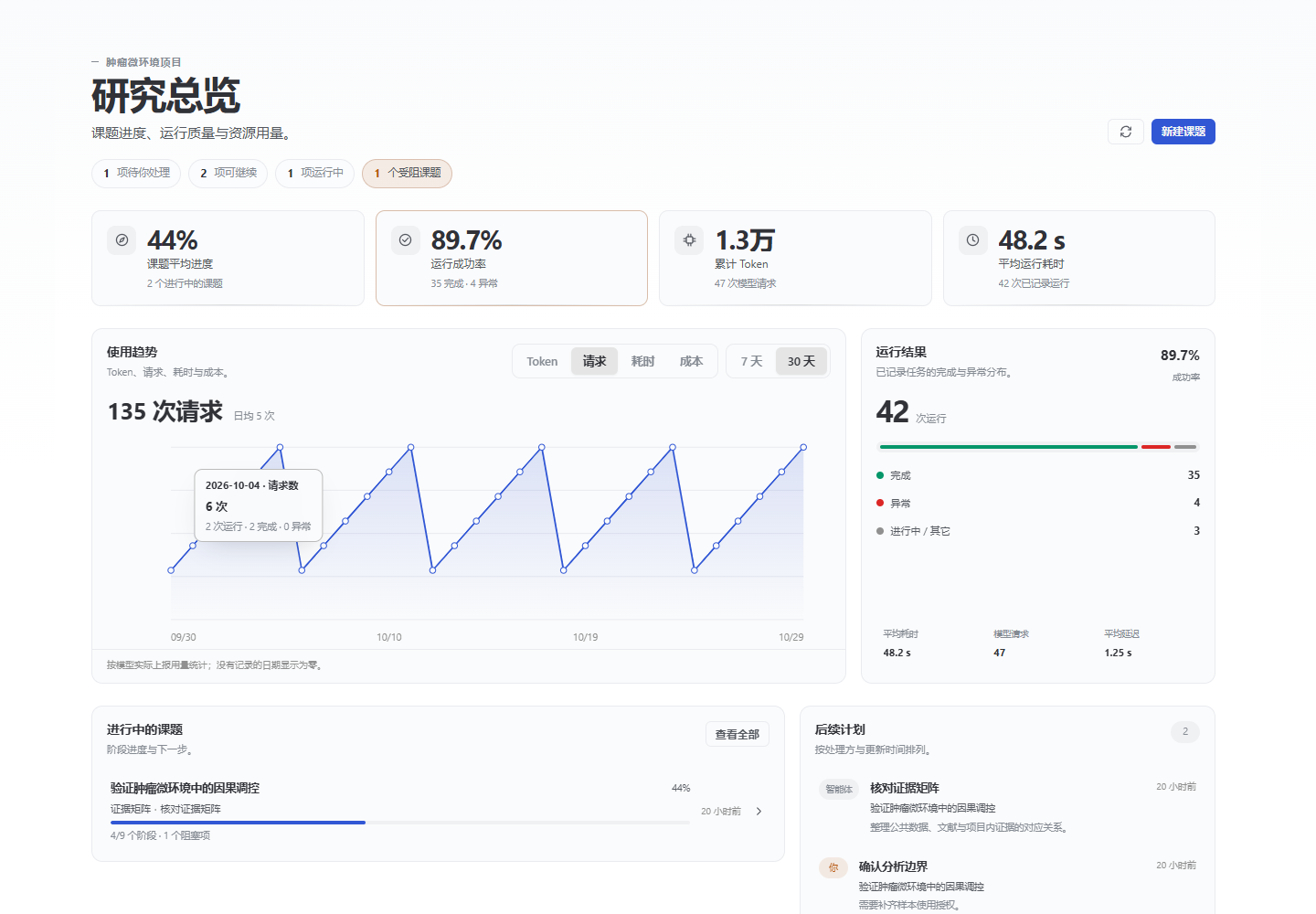Click the 验证肿瘤微环境中的因果调控 progress bar
The height and width of the screenshot is (914, 1316).
[400, 823]
